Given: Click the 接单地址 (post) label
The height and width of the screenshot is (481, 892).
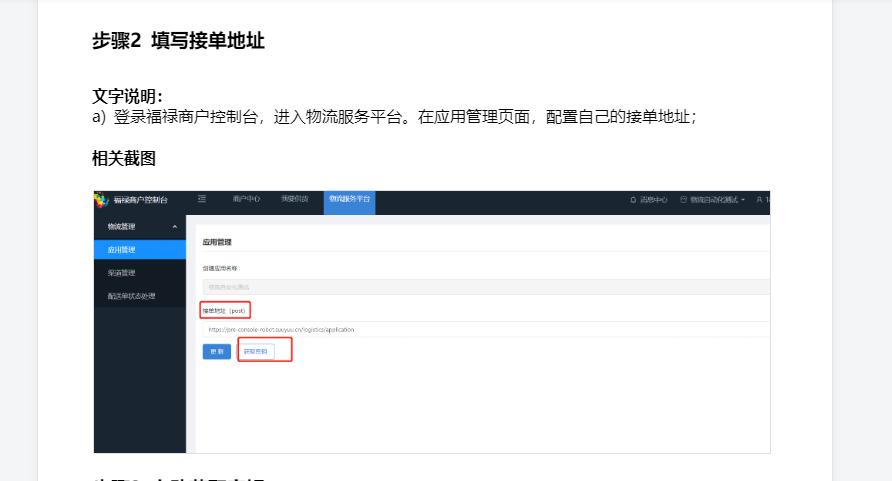Looking at the screenshot, I should pyautogui.click(x=225, y=310).
